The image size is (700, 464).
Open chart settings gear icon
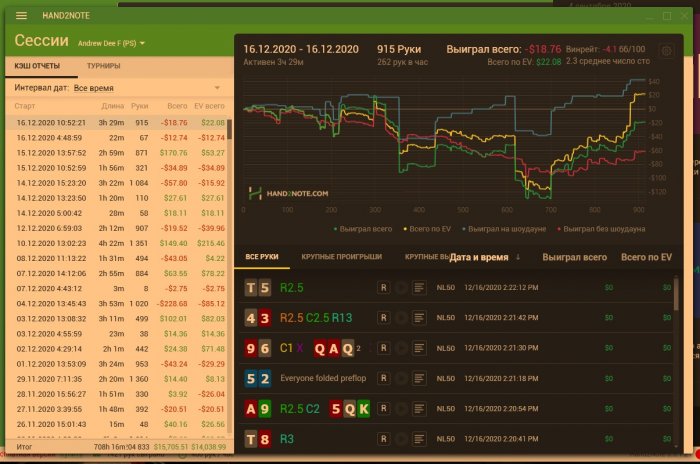click(667, 51)
